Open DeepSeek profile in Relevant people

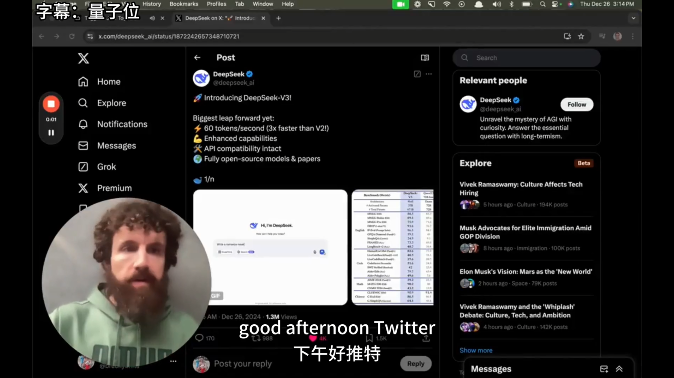(496, 100)
